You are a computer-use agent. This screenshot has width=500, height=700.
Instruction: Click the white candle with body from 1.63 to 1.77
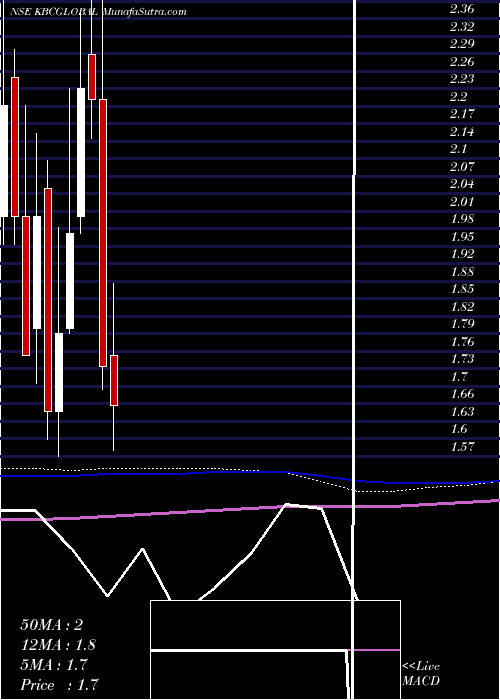tap(59, 372)
